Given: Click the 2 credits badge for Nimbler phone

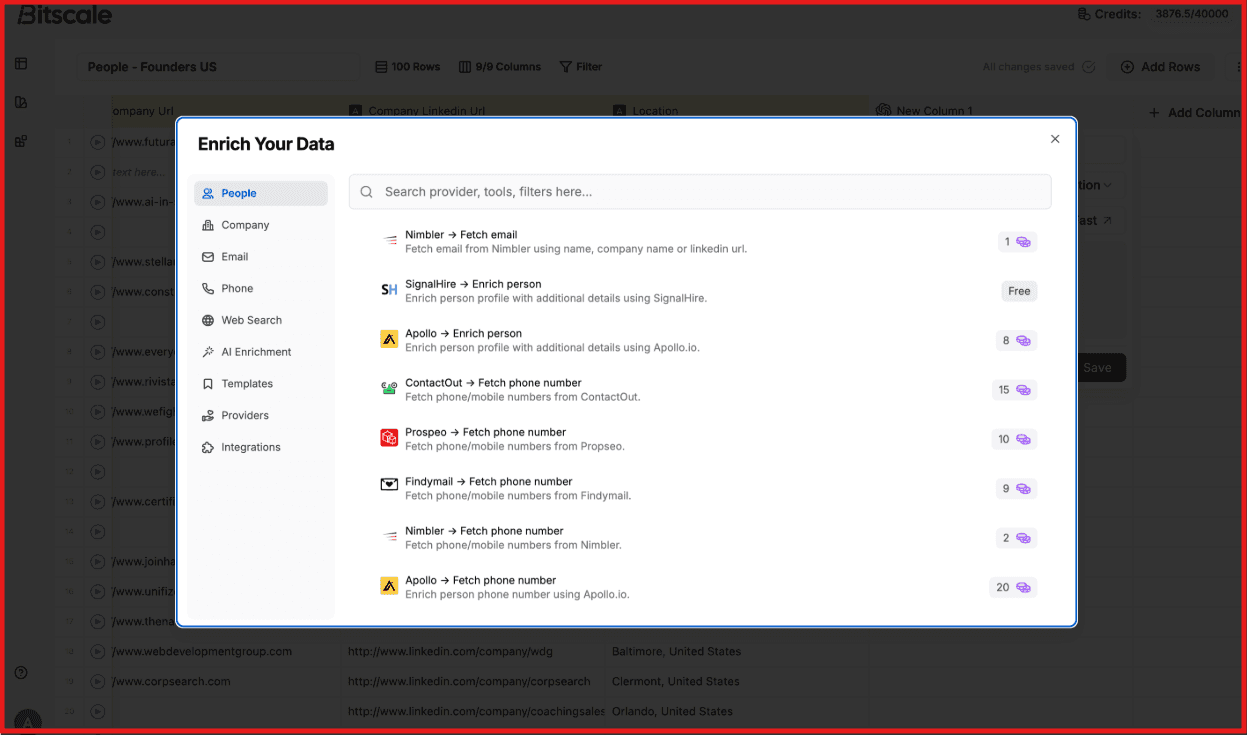Looking at the screenshot, I should [x=1017, y=538].
